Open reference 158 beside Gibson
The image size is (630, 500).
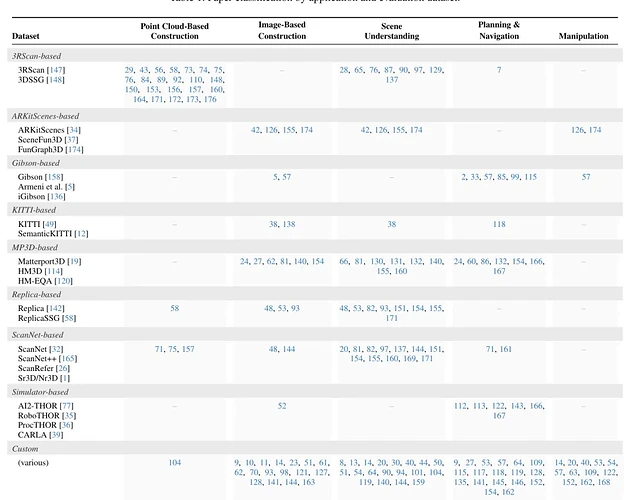[54, 177]
